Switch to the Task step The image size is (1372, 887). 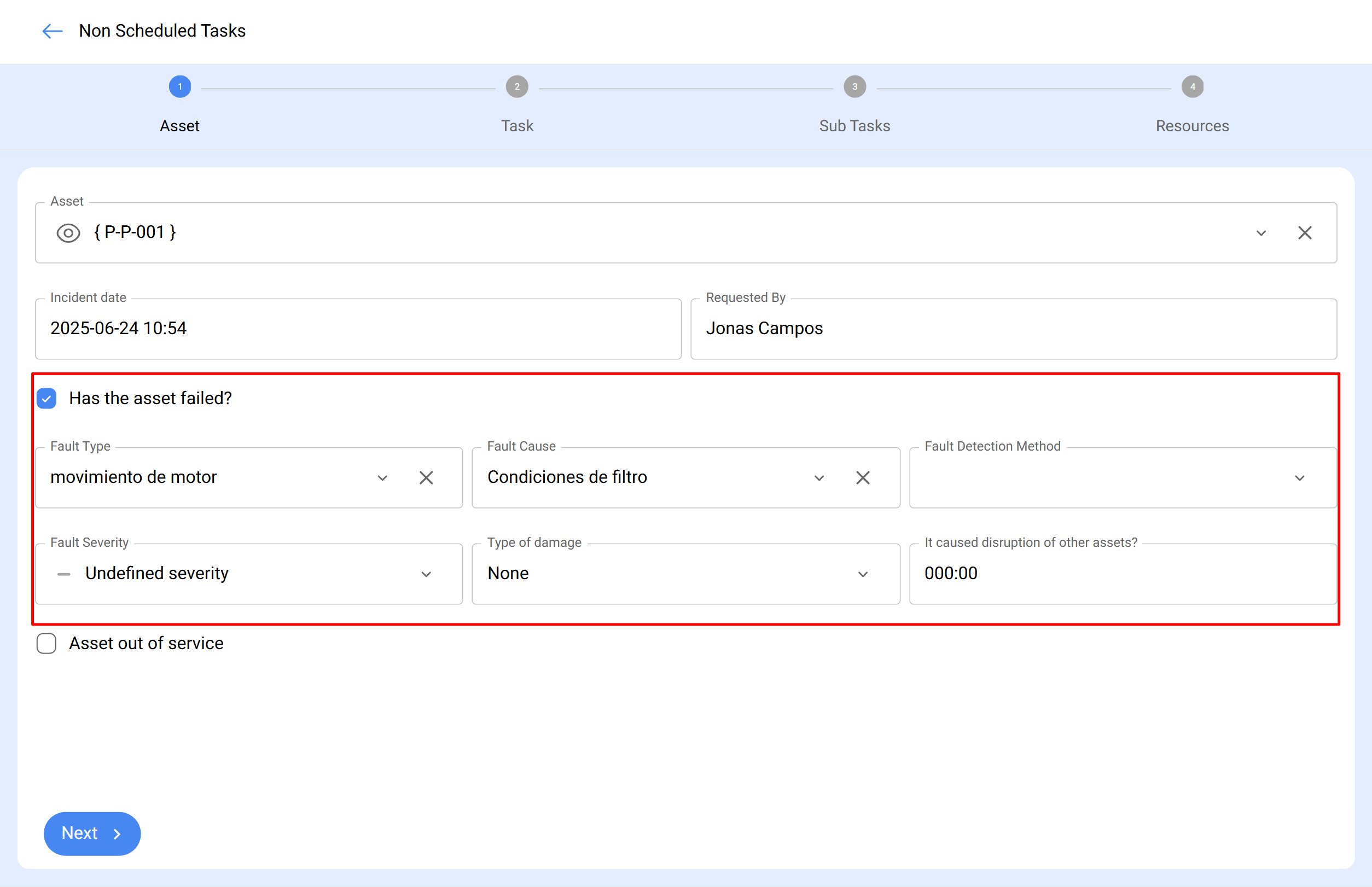[516, 126]
